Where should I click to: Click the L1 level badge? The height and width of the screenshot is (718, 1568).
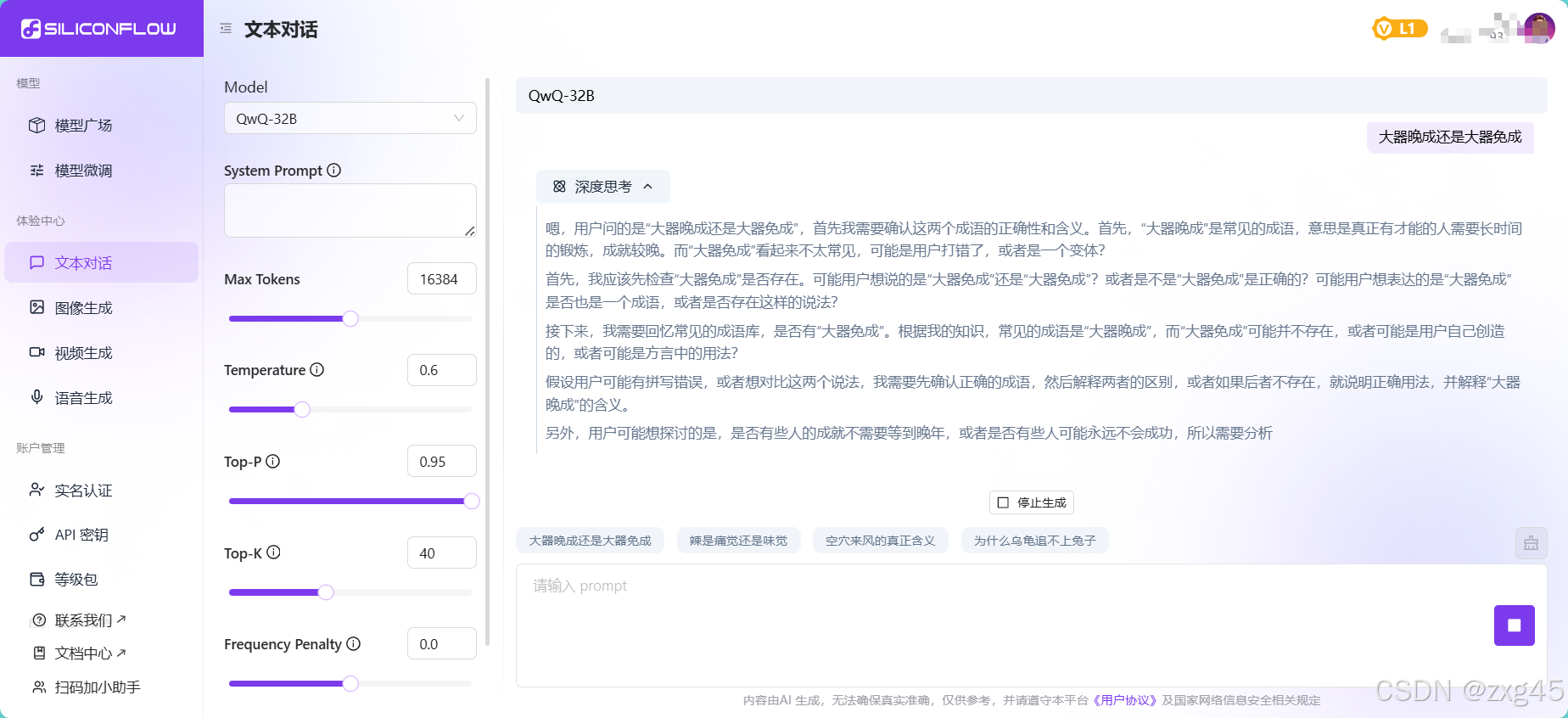pyautogui.click(x=1399, y=29)
